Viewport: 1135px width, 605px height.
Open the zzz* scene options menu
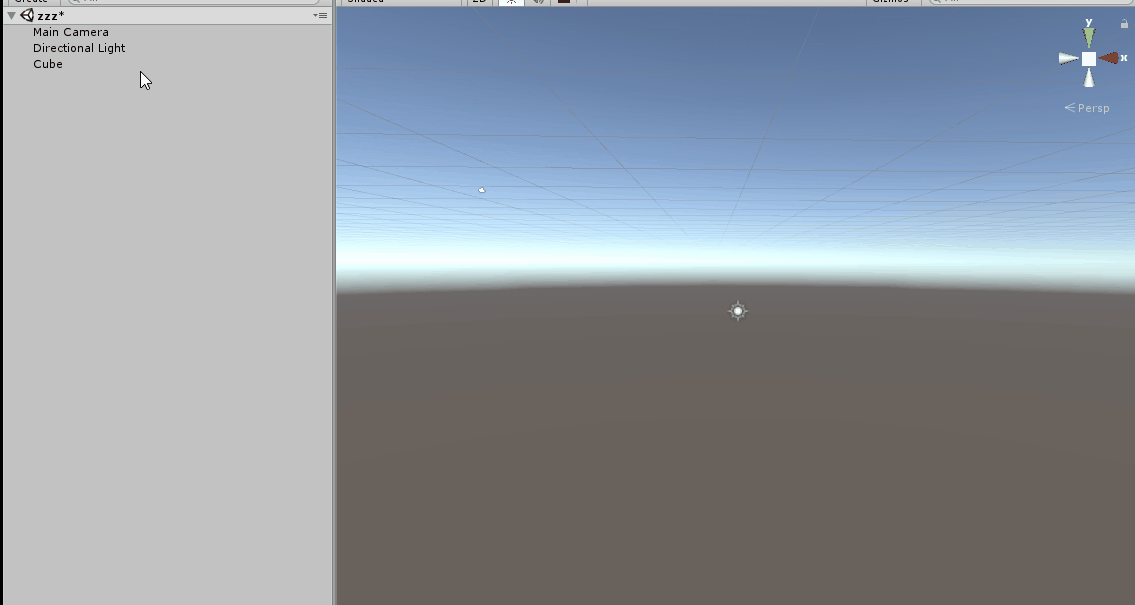[320, 15]
